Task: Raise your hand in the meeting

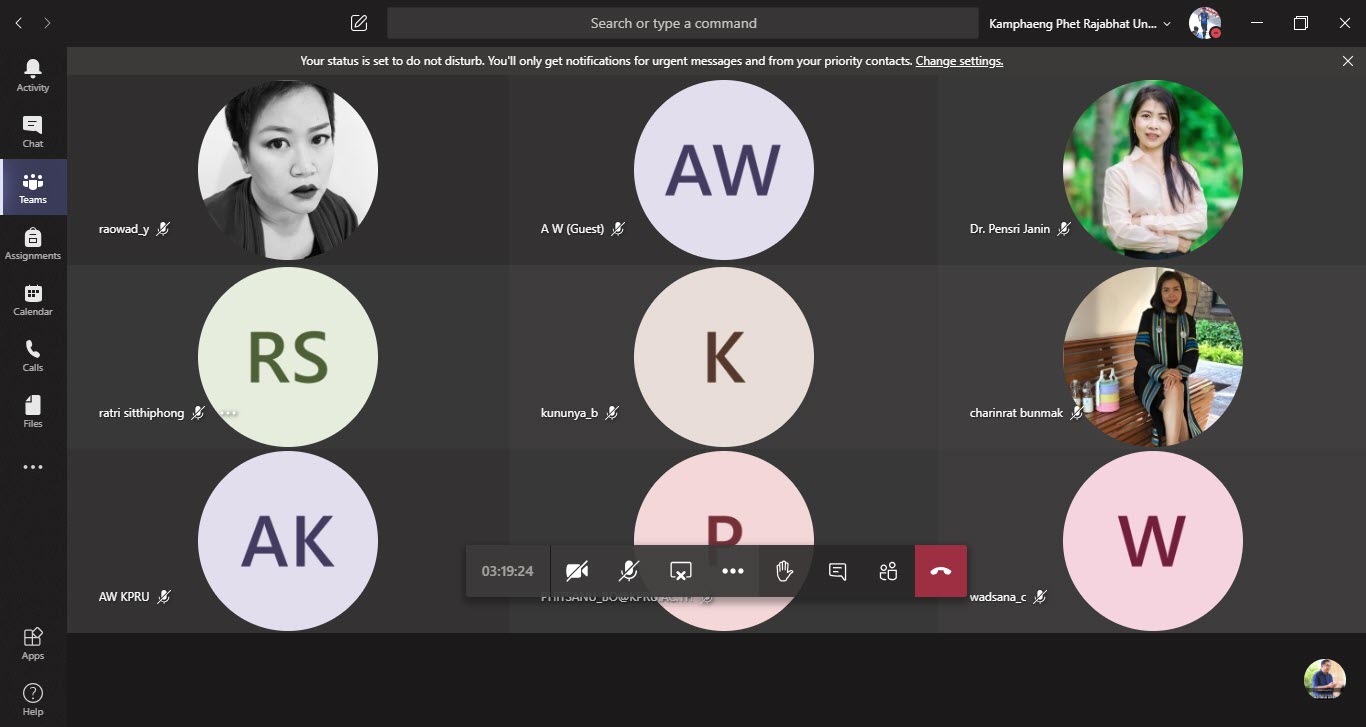Action: (x=785, y=571)
